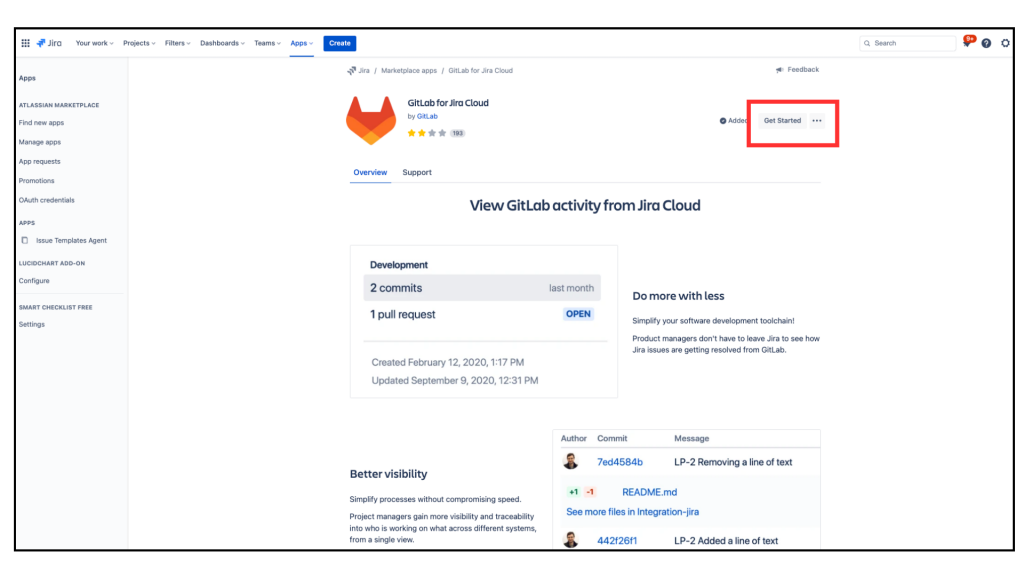
Task: Open the three-dot more actions menu
Action: [x=817, y=121]
